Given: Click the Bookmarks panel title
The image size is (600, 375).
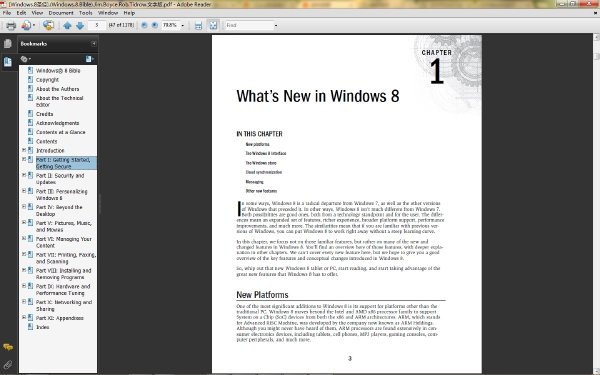Looking at the screenshot, I should [x=34, y=44].
